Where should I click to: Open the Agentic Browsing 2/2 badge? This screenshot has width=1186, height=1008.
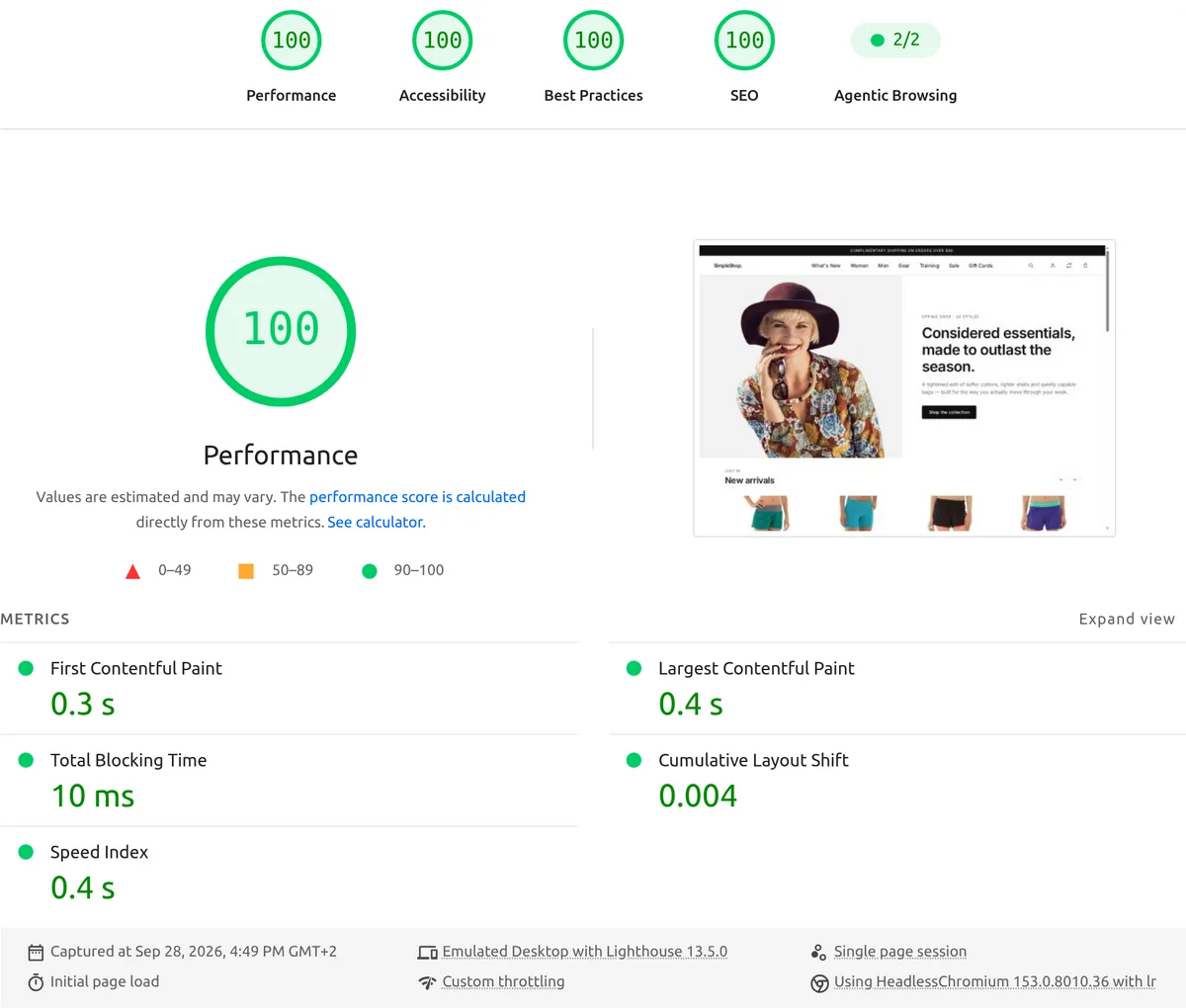[x=895, y=40]
